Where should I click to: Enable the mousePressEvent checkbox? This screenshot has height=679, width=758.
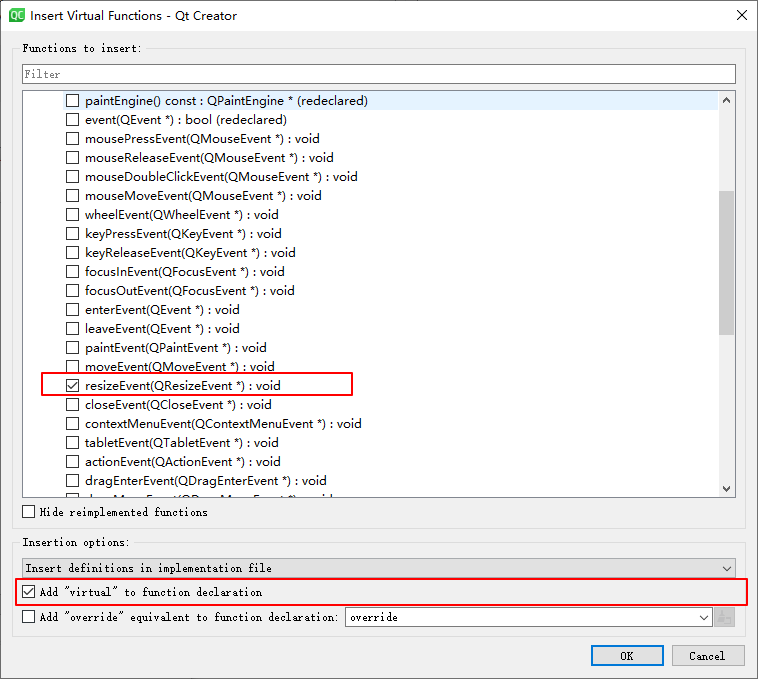click(73, 139)
